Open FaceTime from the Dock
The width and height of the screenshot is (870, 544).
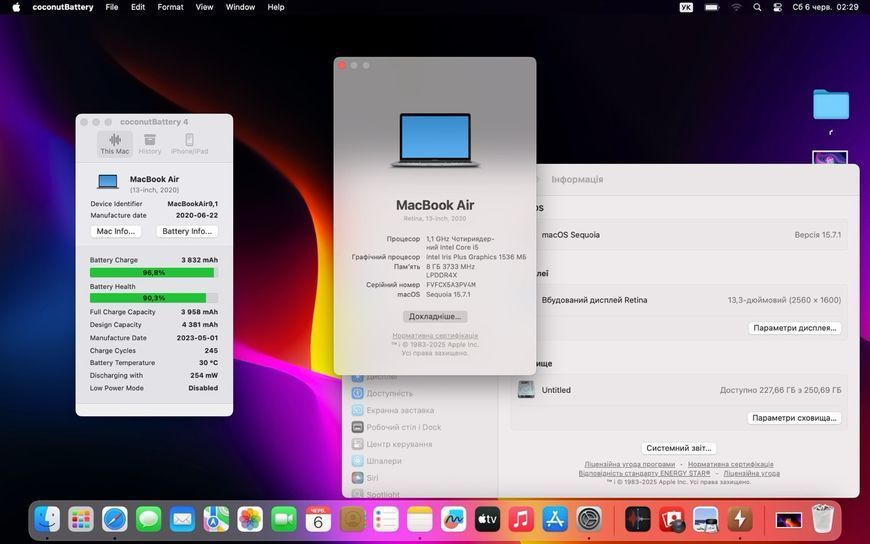tap(284, 520)
